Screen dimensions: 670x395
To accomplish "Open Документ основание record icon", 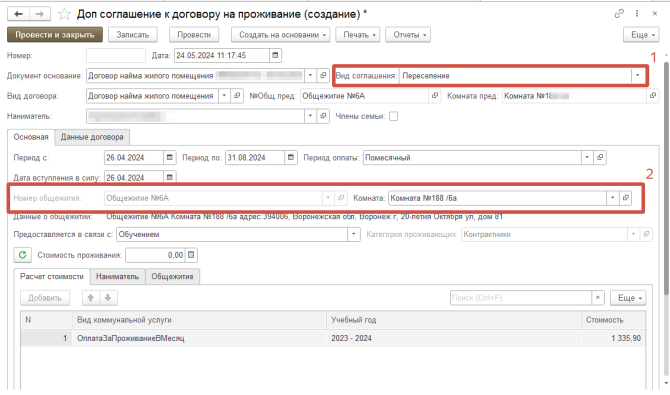I will pos(323,75).
